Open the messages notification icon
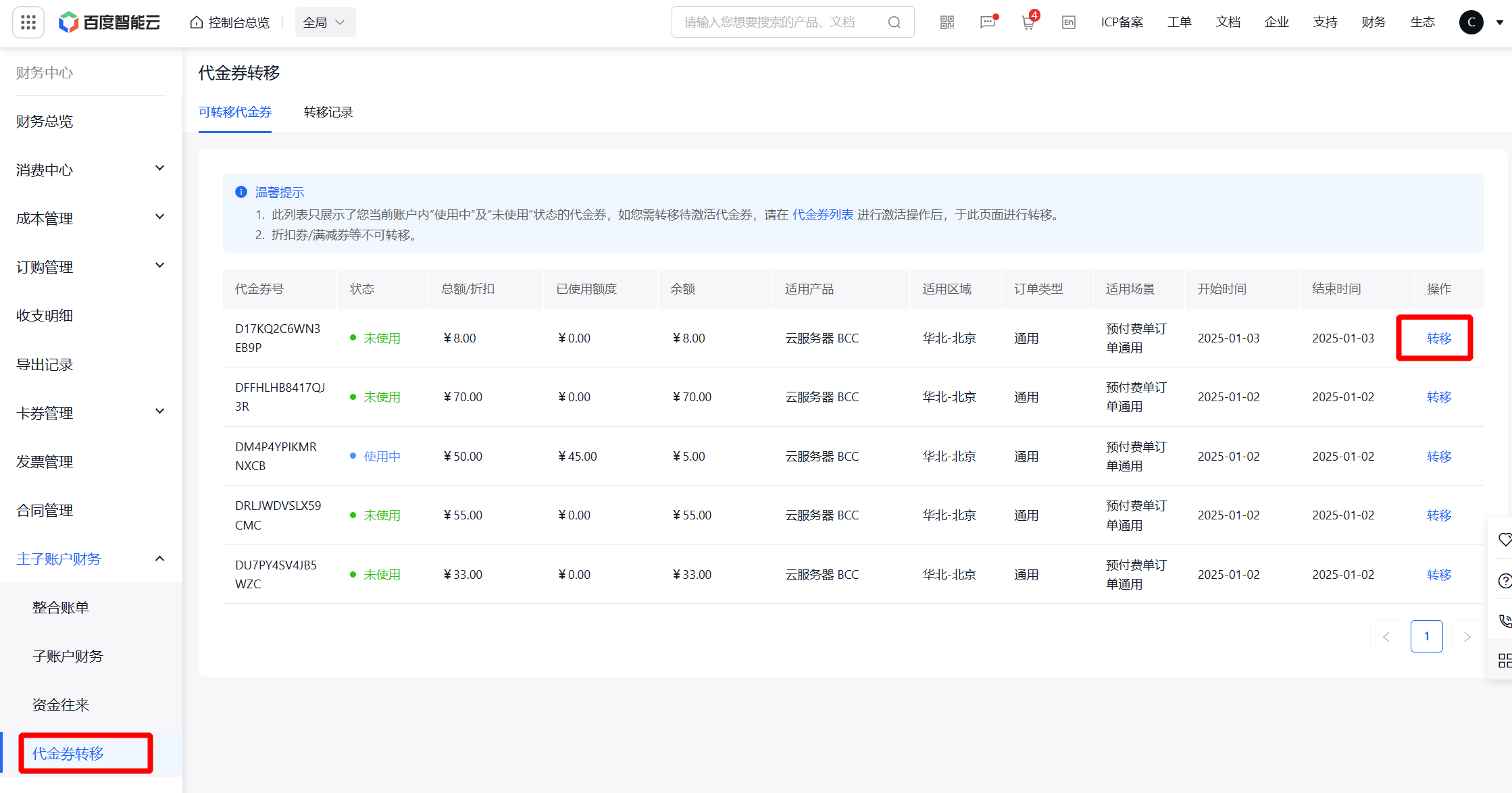Screen dimensions: 1512x793 coord(988,22)
